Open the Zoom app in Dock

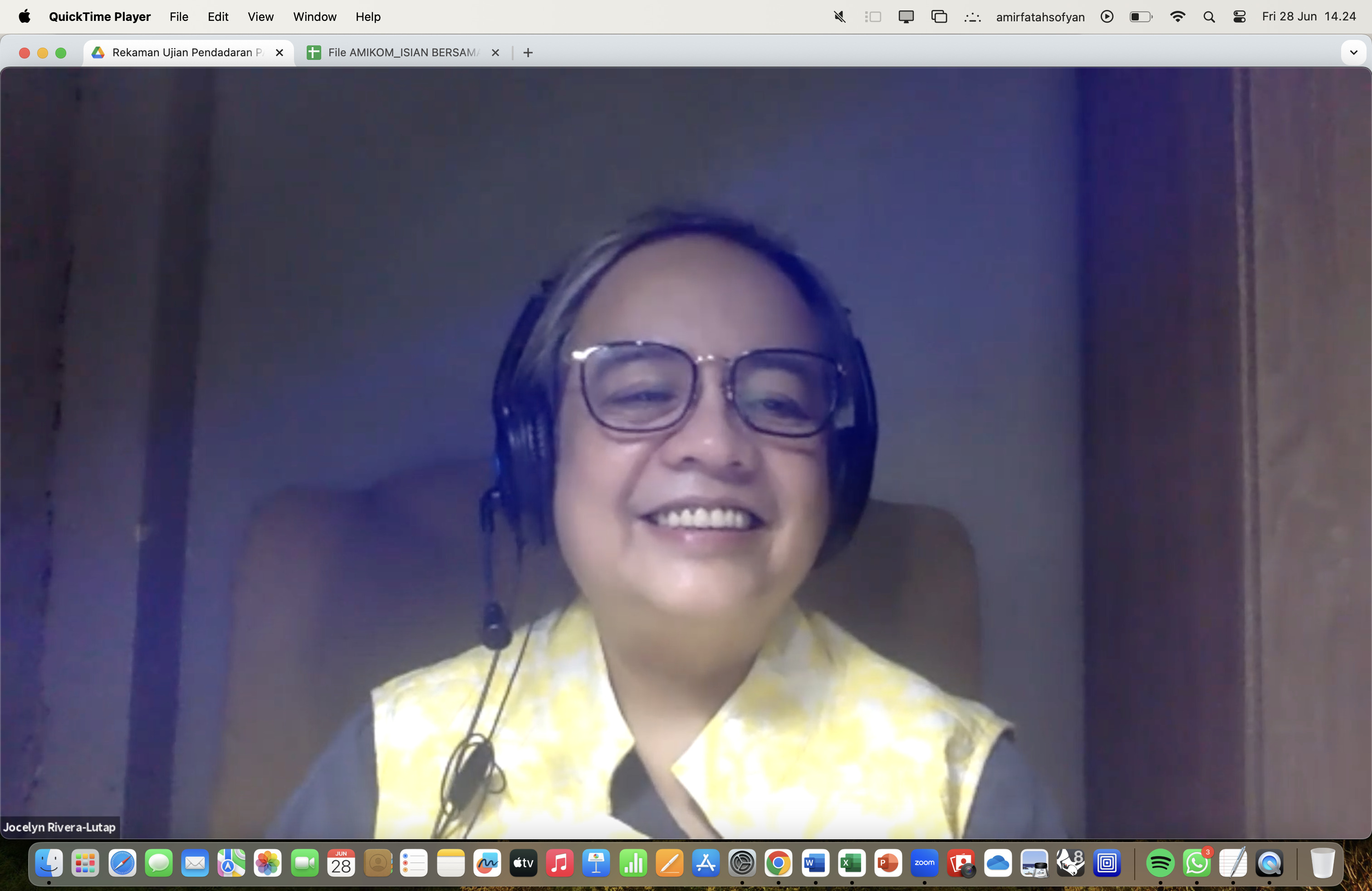click(x=924, y=863)
